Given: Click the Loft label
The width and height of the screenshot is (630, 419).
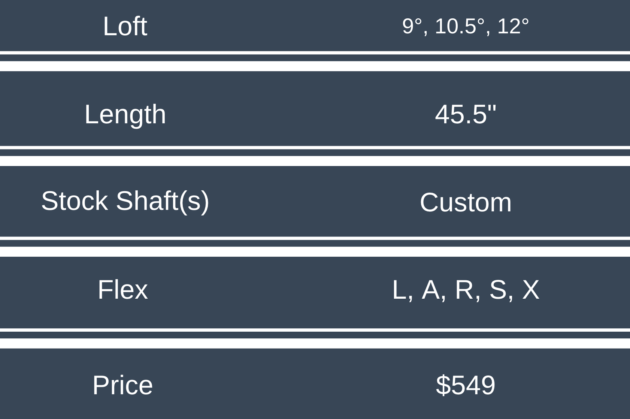Looking at the screenshot, I should (125, 26).
